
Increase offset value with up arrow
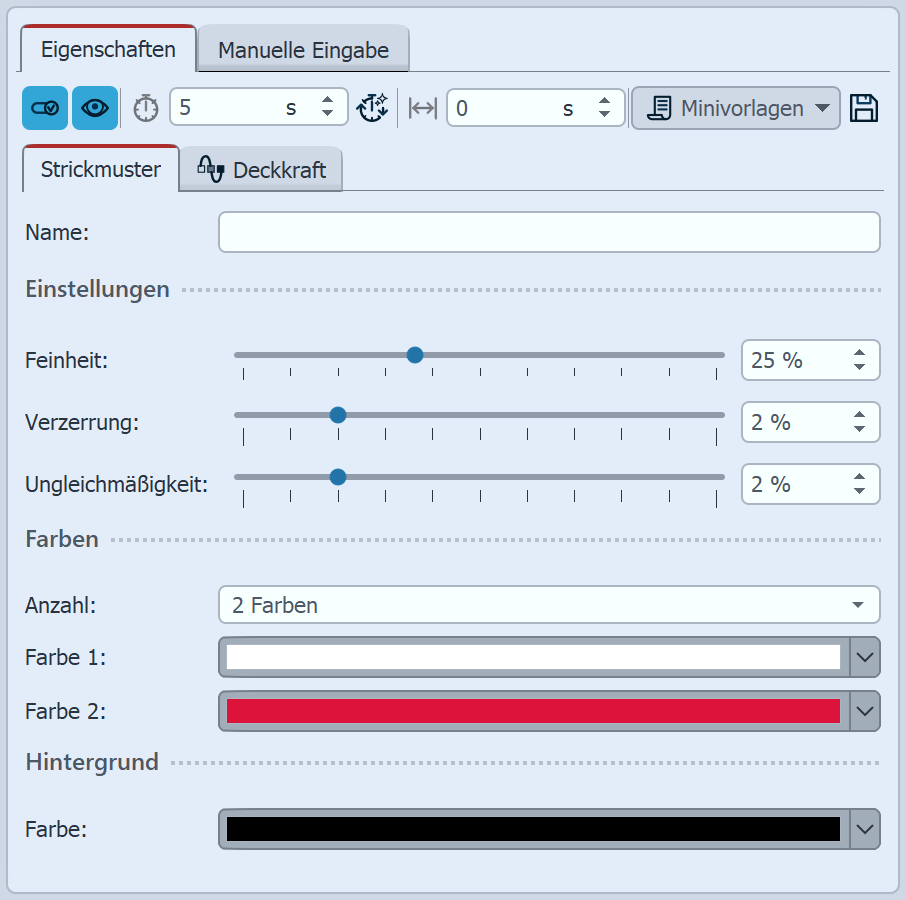604,101
